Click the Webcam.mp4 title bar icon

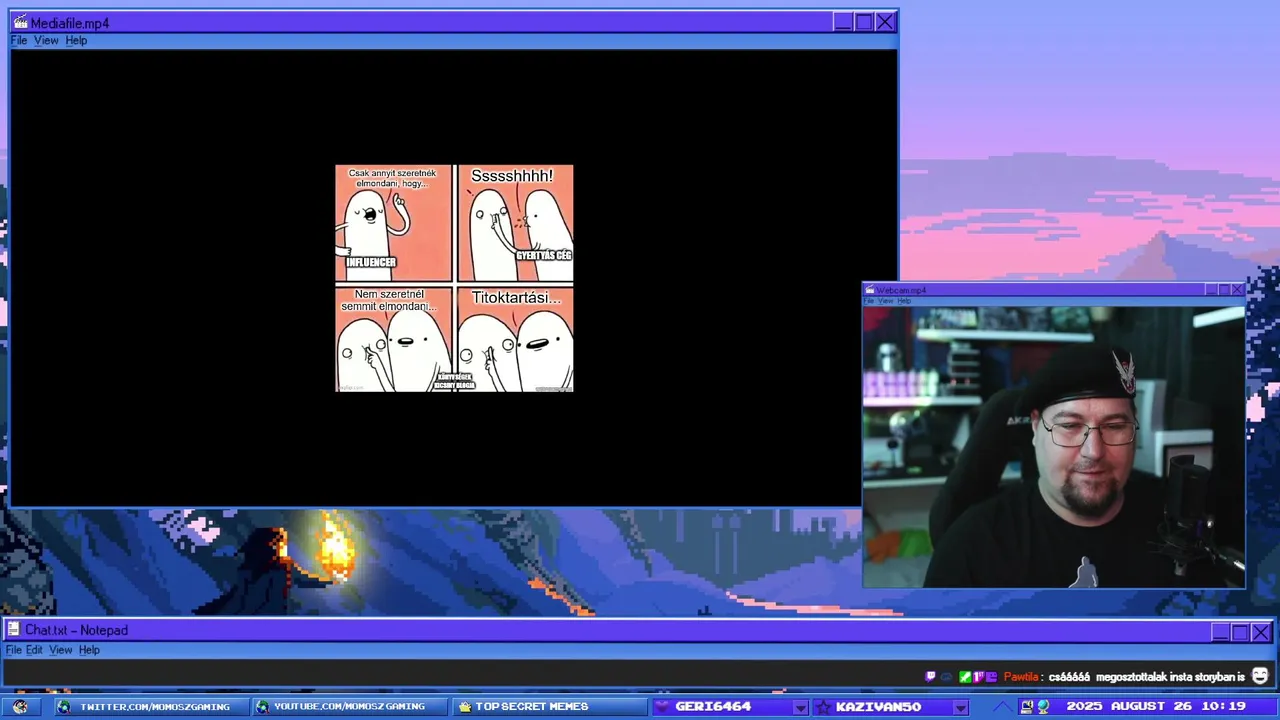point(870,290)
